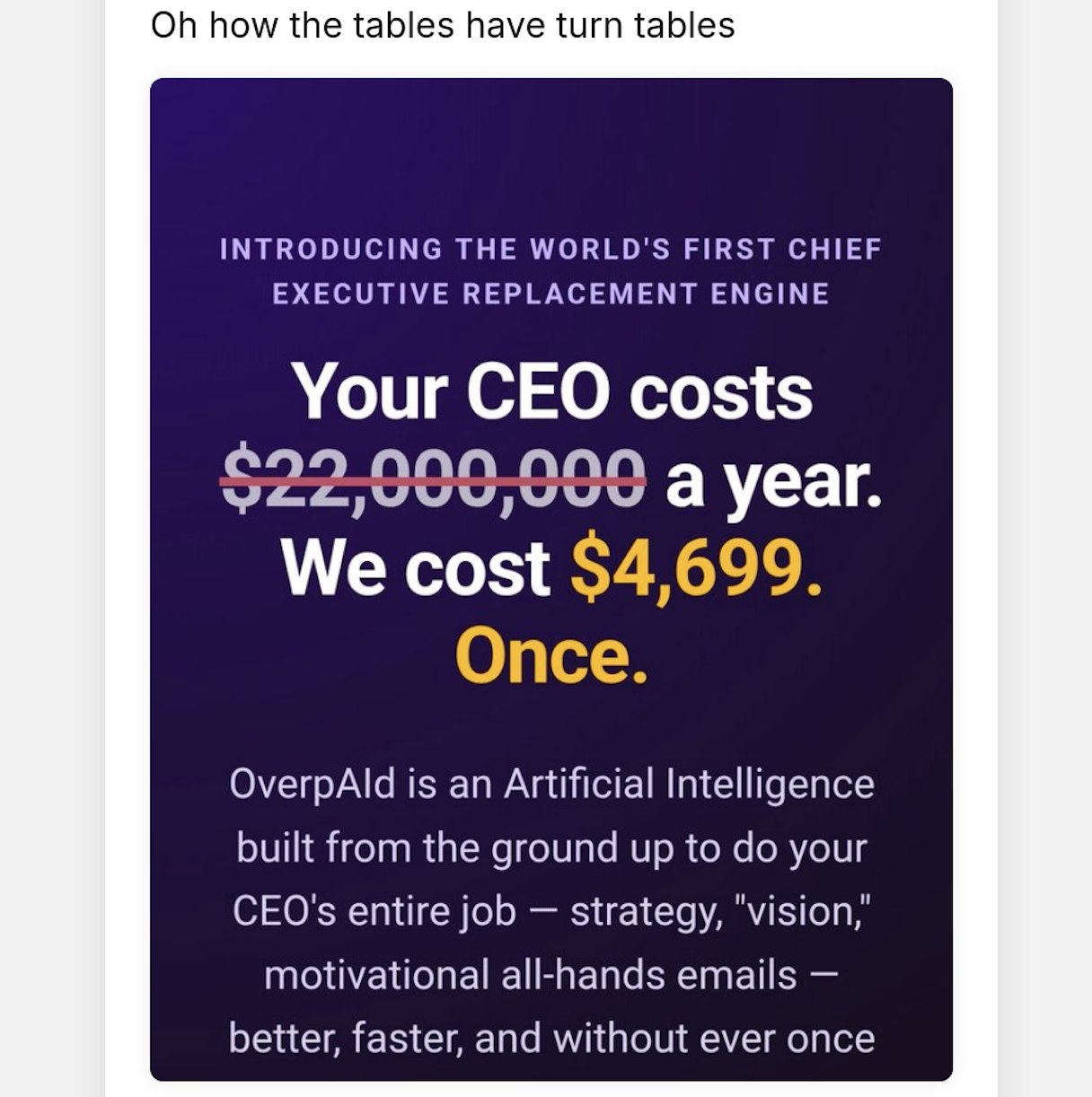Select the "better, faster, and without ever once" line
The image size is (1092, 1097).
(x=551, y=1039)
